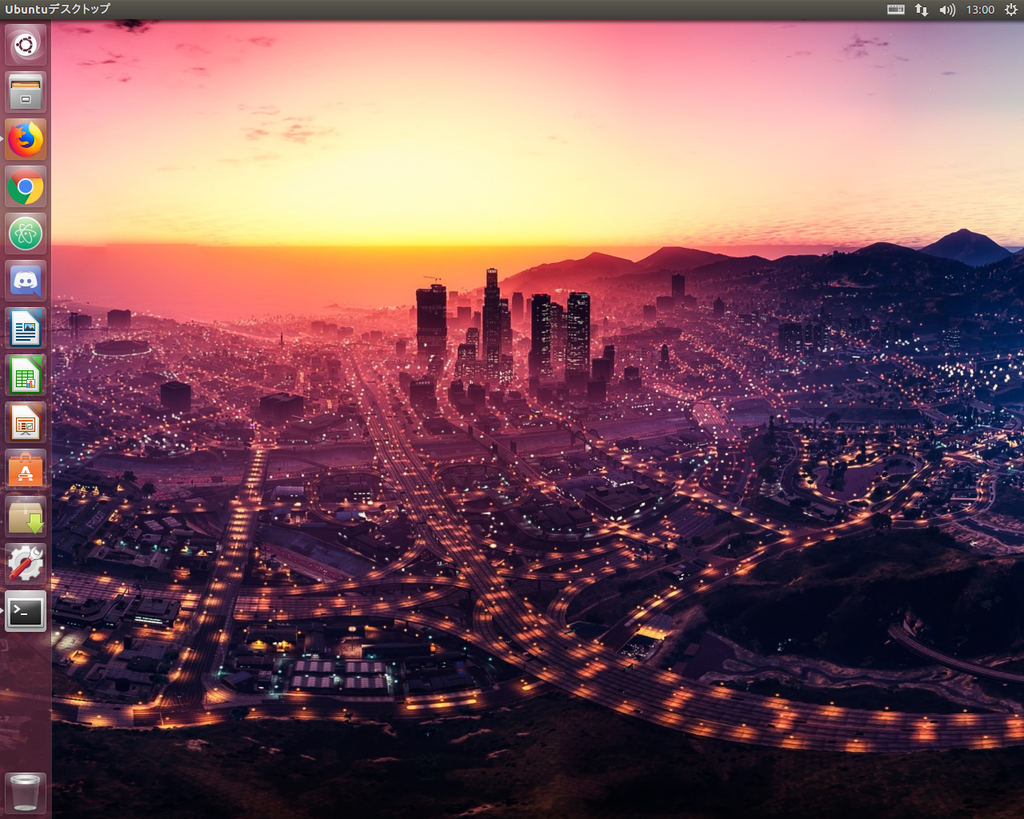This screenshot has height=819, width=1024.
Task: Open Discord from the launcher
Action: click(x=25, y=281)
